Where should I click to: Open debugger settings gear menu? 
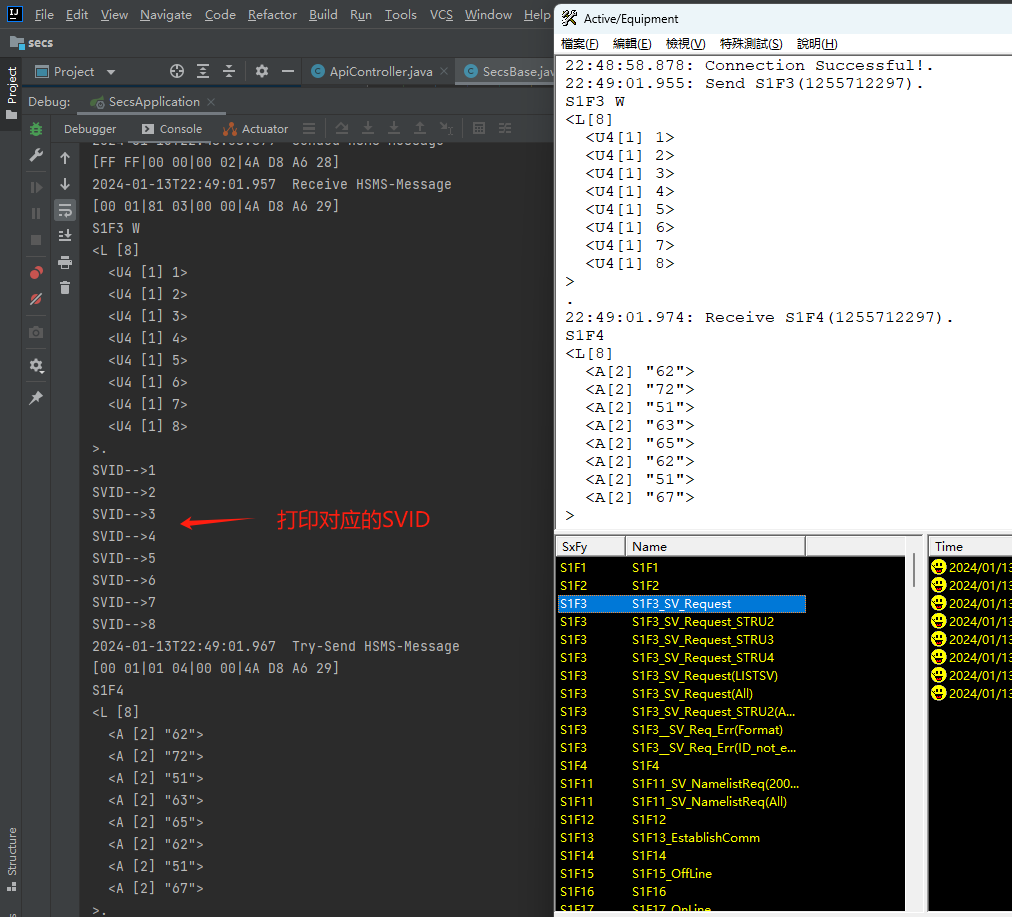[x=36, y=366]
